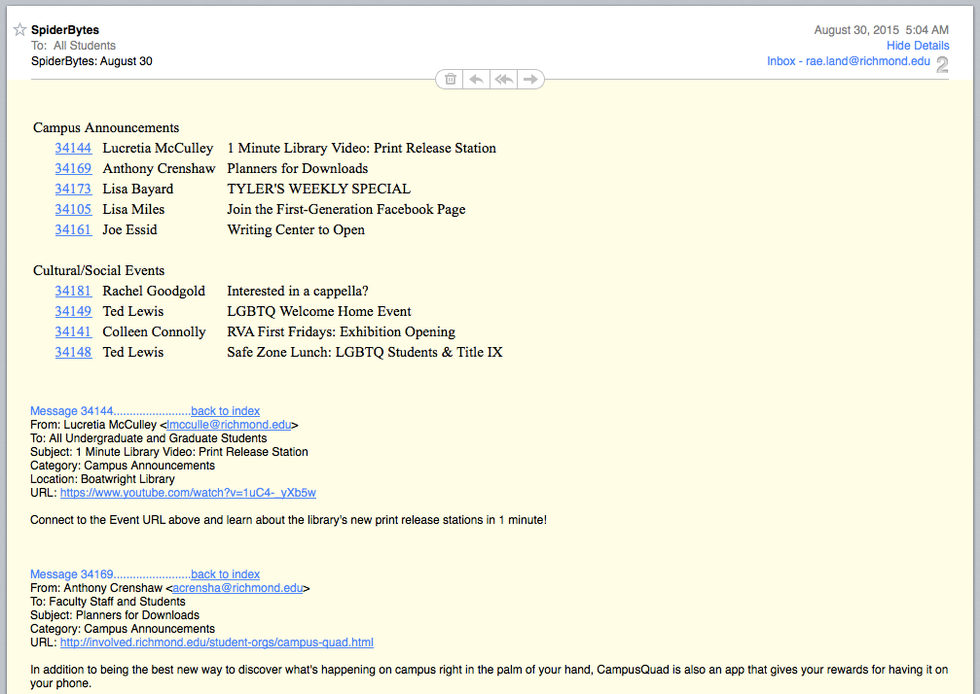Open index link 34141 RVA First Fridays
Screen dimensions: 980x694
[73, 332]
